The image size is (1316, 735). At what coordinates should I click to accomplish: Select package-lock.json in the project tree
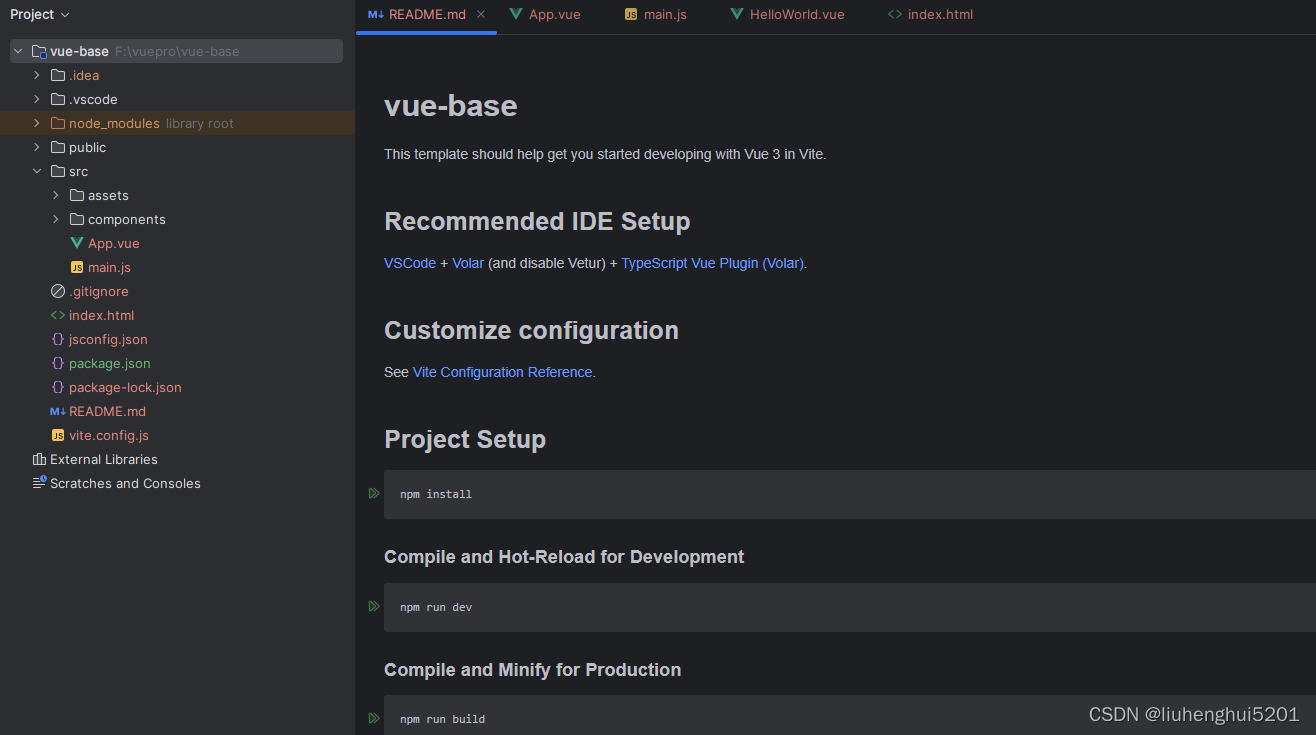(x=125, y=387)
